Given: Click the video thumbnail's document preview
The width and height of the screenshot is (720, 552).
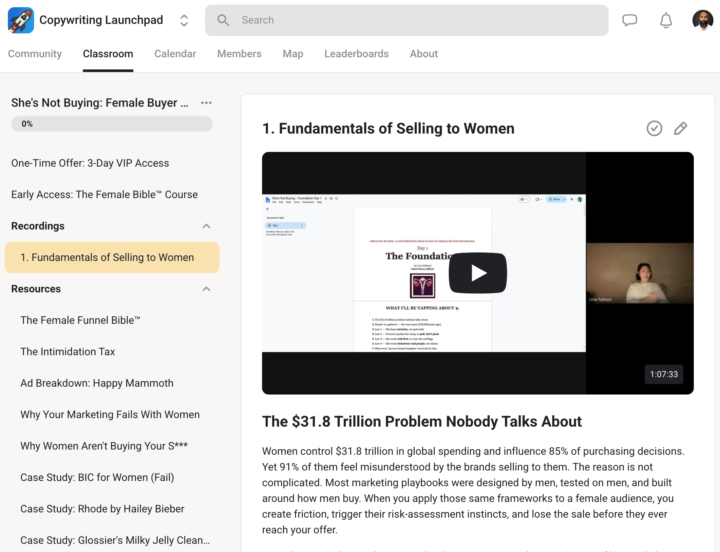Looking at the screenshot, I should point(423,273).
